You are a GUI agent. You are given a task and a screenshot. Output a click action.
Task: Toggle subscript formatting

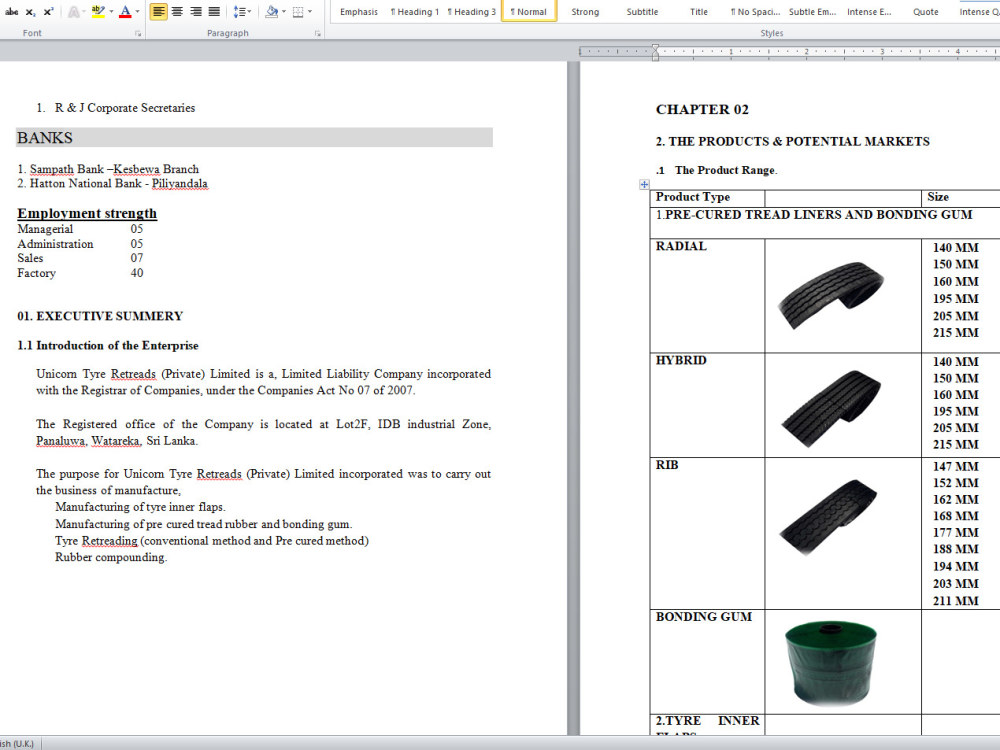30,11
